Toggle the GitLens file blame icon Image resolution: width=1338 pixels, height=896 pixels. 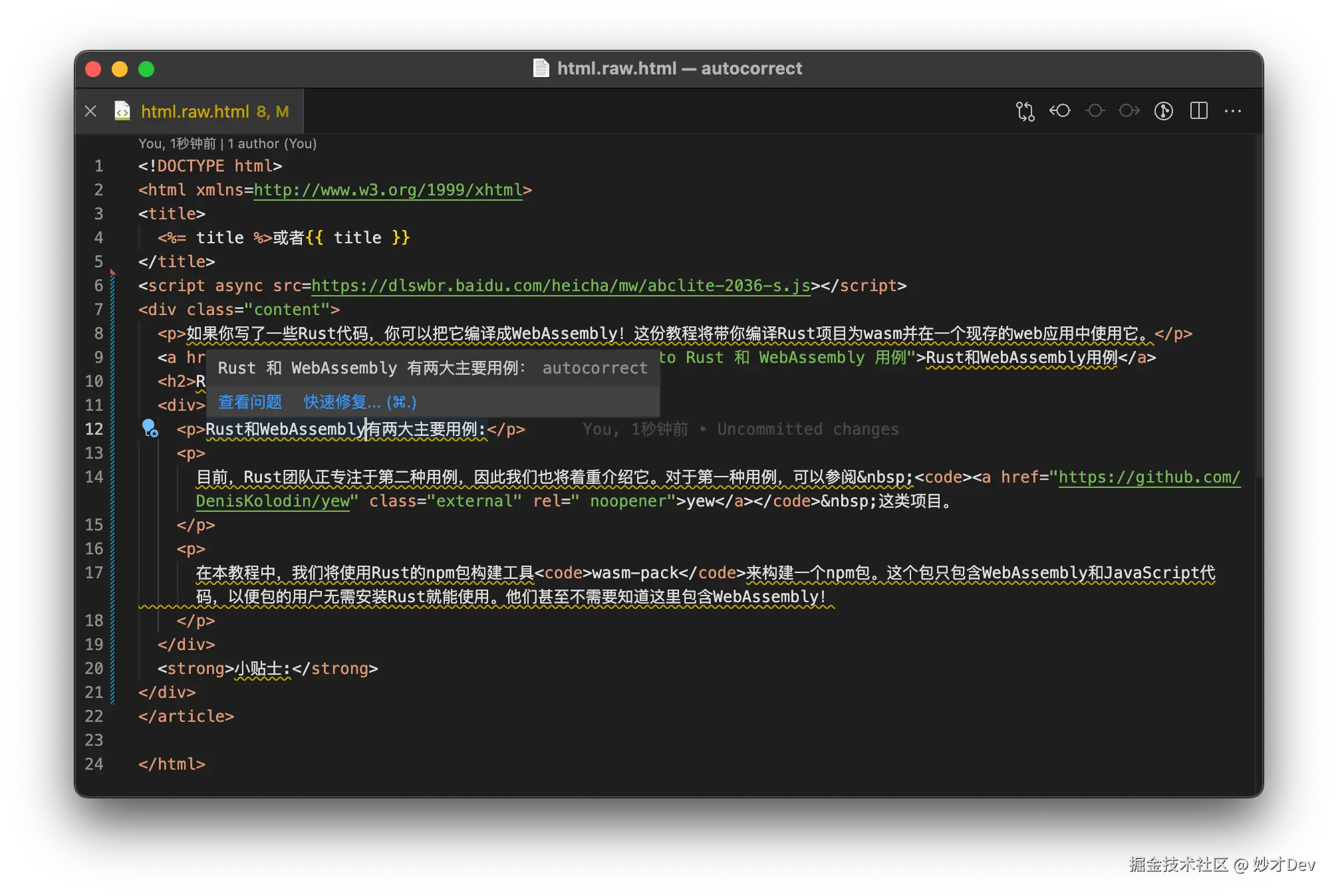(x=1164, y=111)
